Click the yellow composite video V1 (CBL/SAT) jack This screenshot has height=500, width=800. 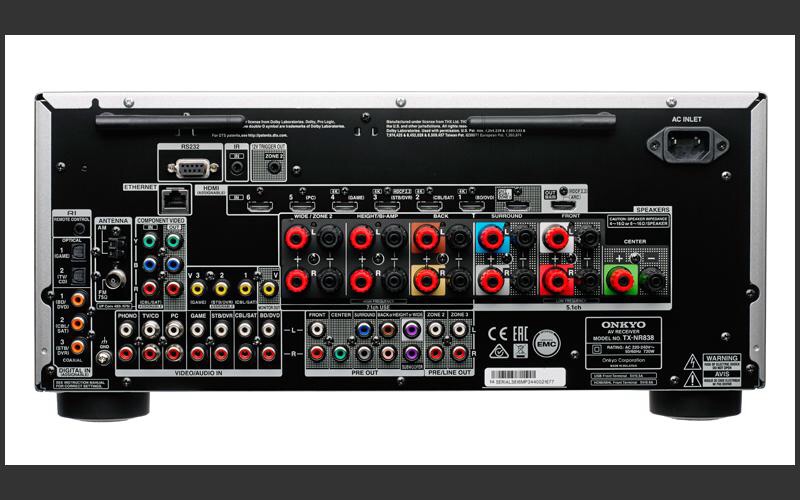point(245,289)
